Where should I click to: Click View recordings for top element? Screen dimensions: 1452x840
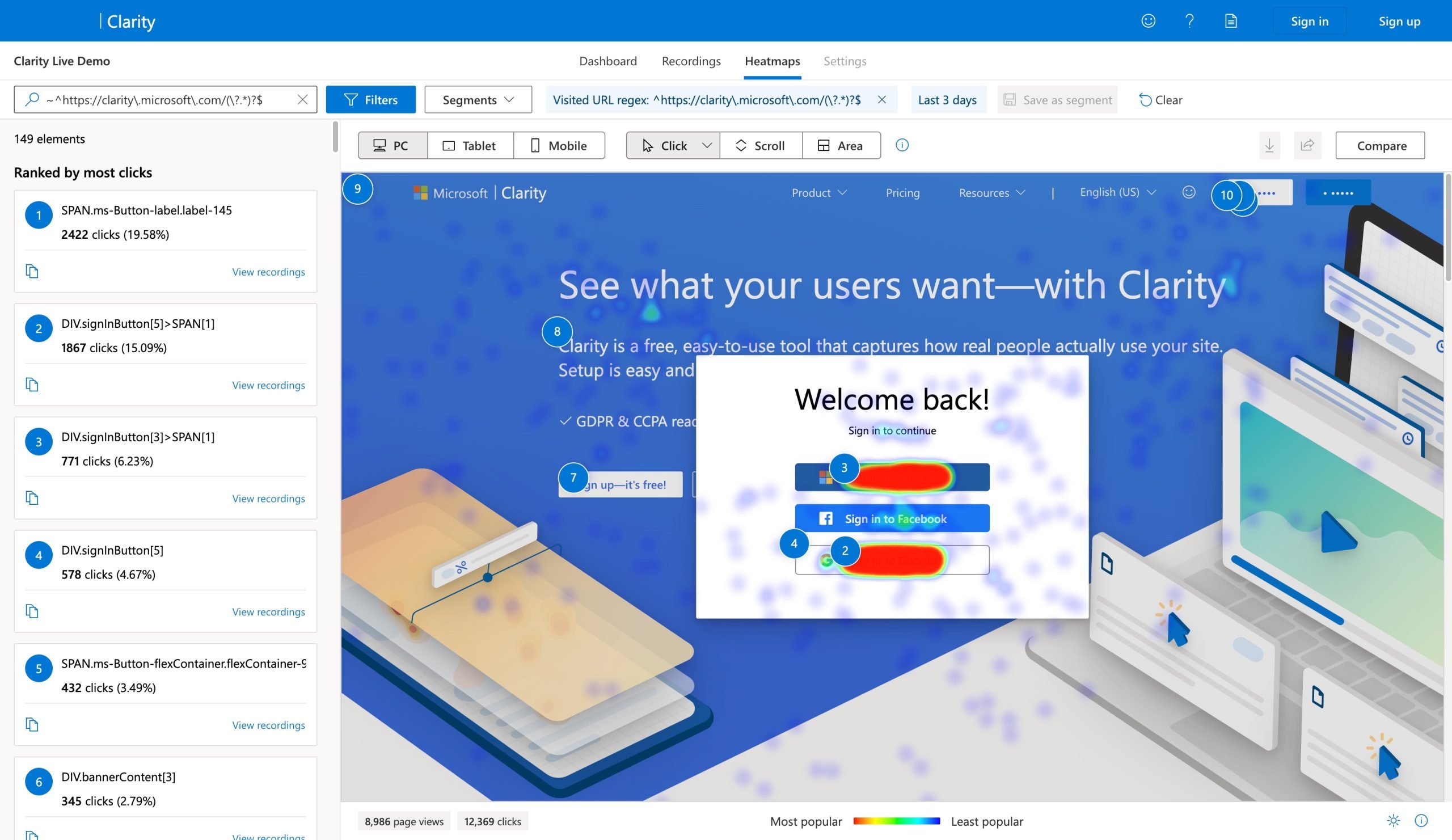[x=268, y=270]
